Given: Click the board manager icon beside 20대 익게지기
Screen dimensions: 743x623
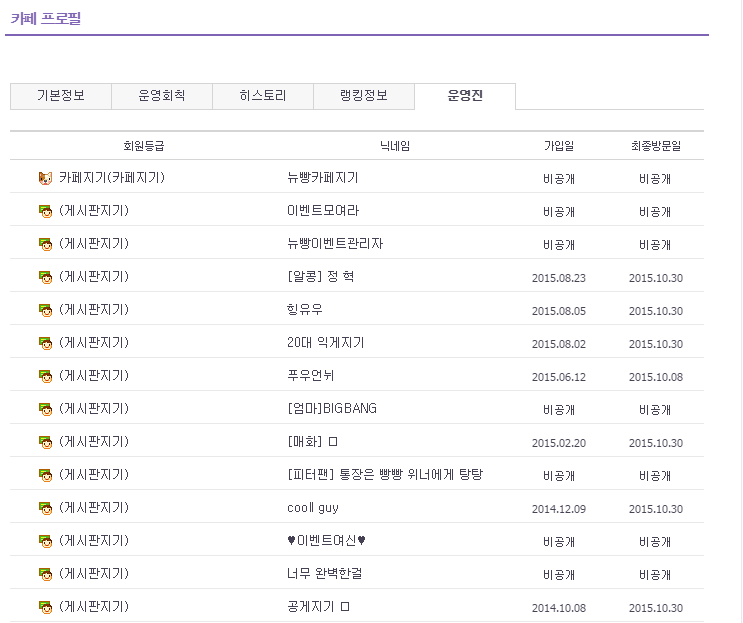Looking at the screenshot, I should point(45,343).
